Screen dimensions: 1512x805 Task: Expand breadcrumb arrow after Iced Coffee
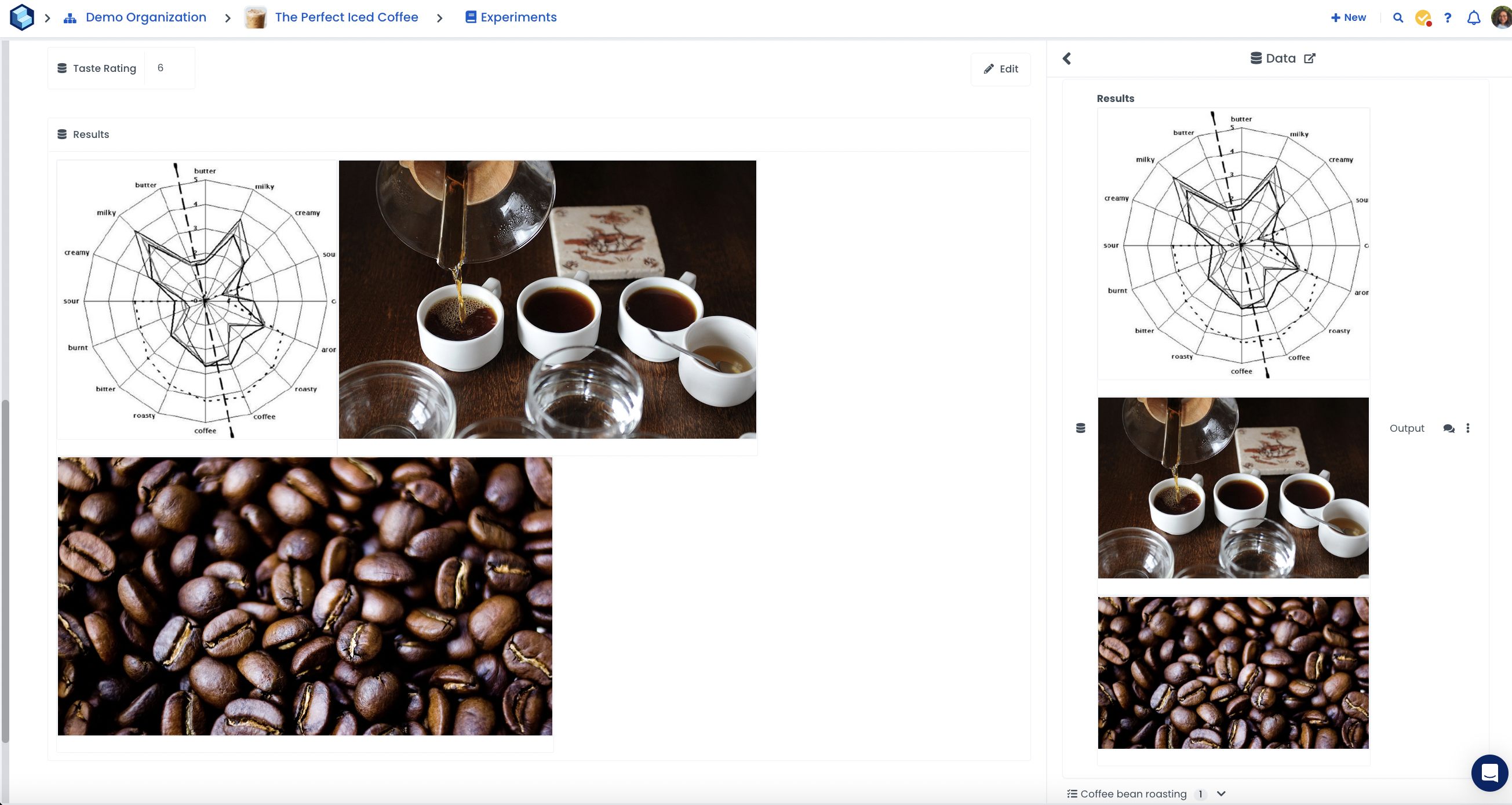[x=440, y=17]
